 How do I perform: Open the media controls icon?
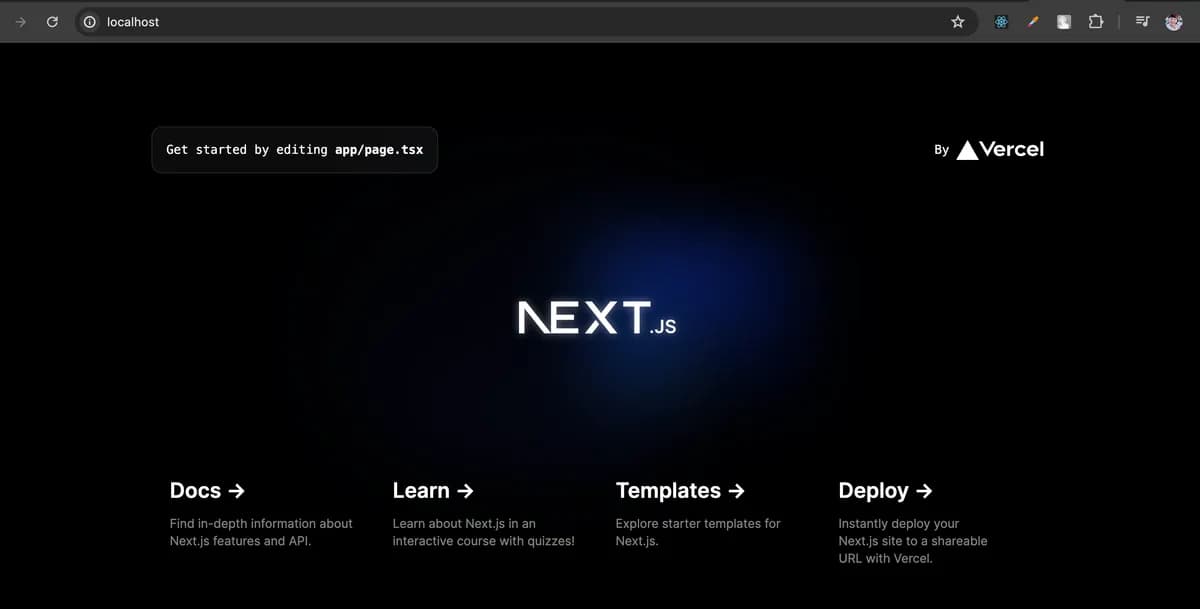(1142, 22)
